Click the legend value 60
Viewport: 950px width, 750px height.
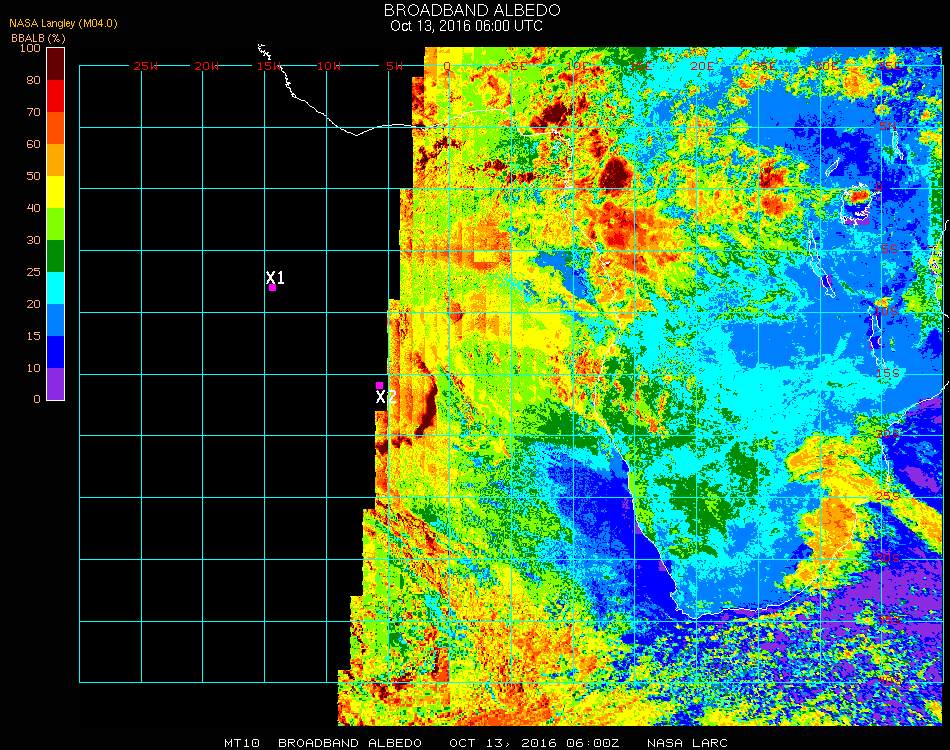pos(33,144)
